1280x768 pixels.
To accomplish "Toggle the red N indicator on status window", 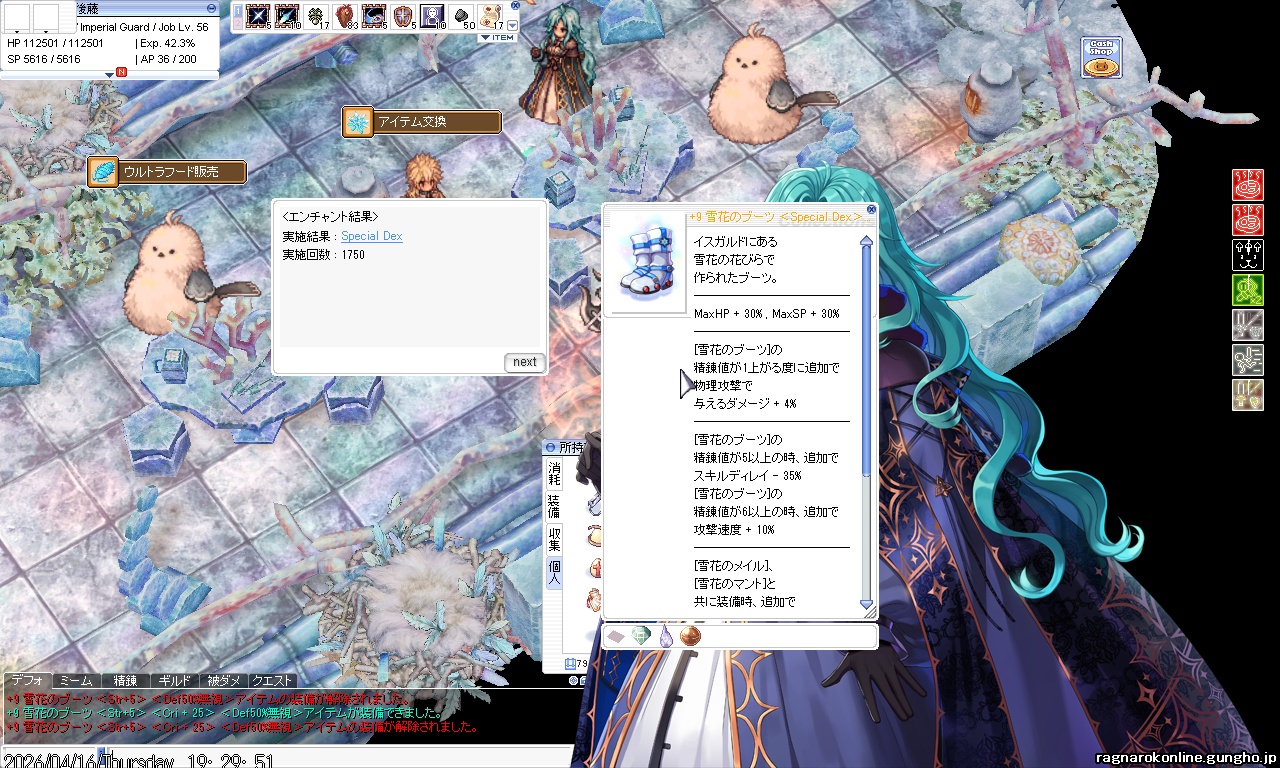I will (121, 72).
